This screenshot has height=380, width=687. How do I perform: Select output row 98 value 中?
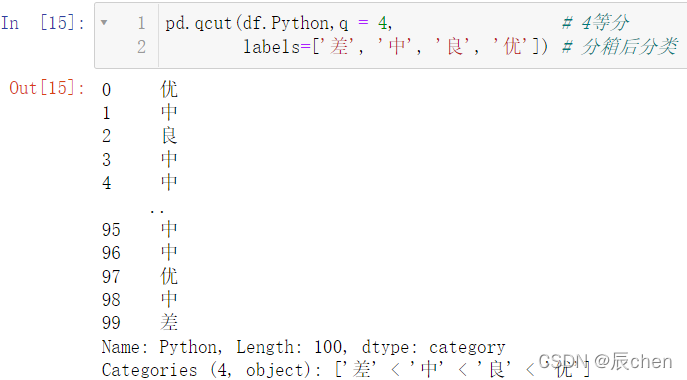click(x=169, y=299)
